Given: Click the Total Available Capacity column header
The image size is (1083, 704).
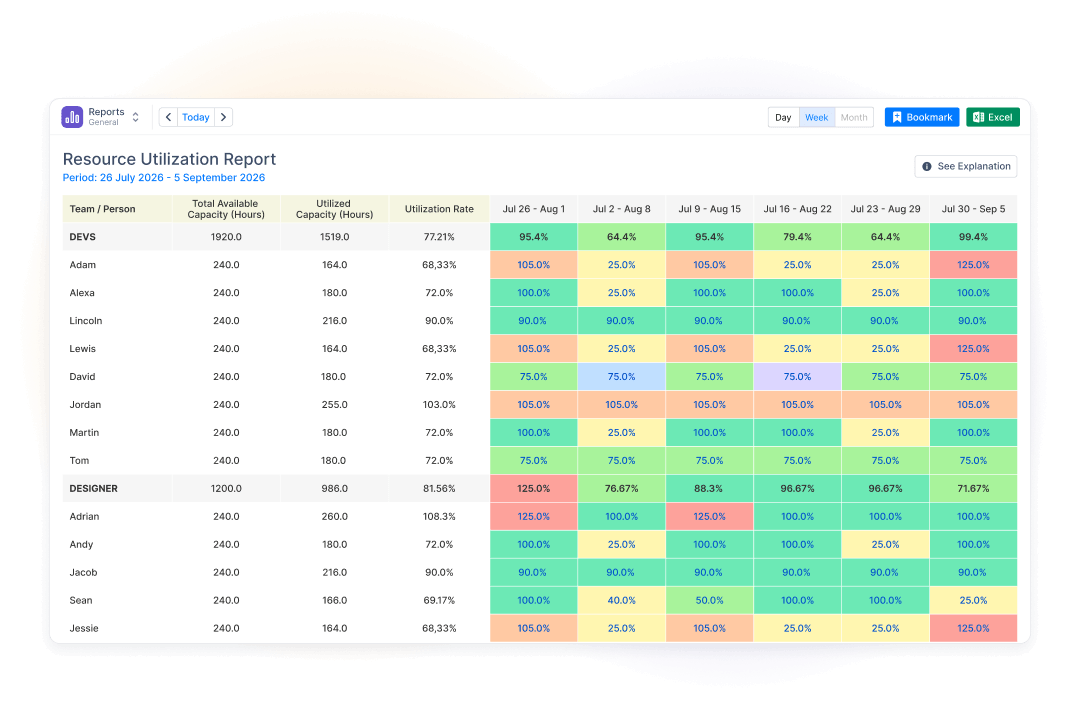Looking at the screenshot, I should click(226, 209).
